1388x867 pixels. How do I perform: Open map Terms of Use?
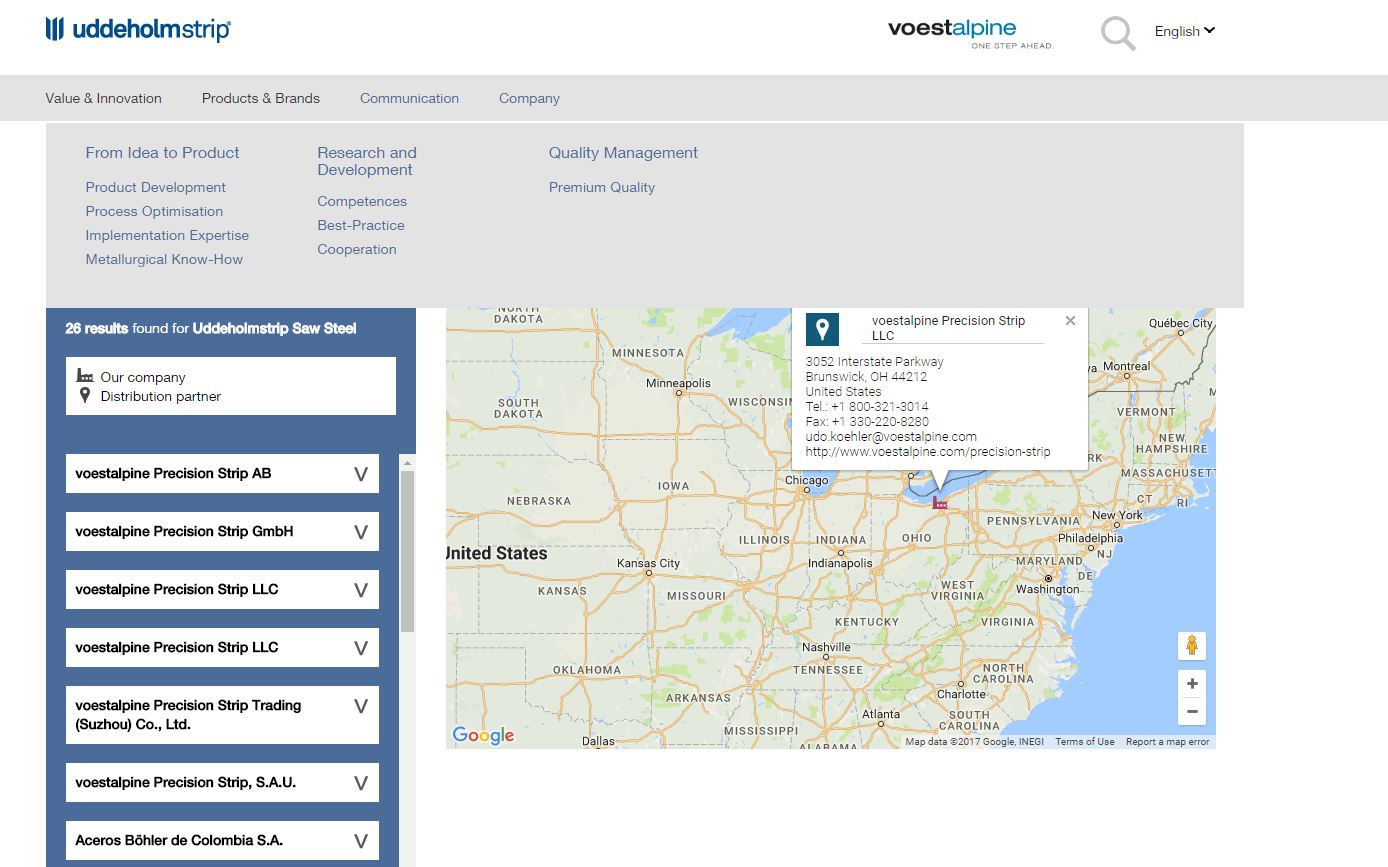pyautogui.click(x=1085, y=742)
